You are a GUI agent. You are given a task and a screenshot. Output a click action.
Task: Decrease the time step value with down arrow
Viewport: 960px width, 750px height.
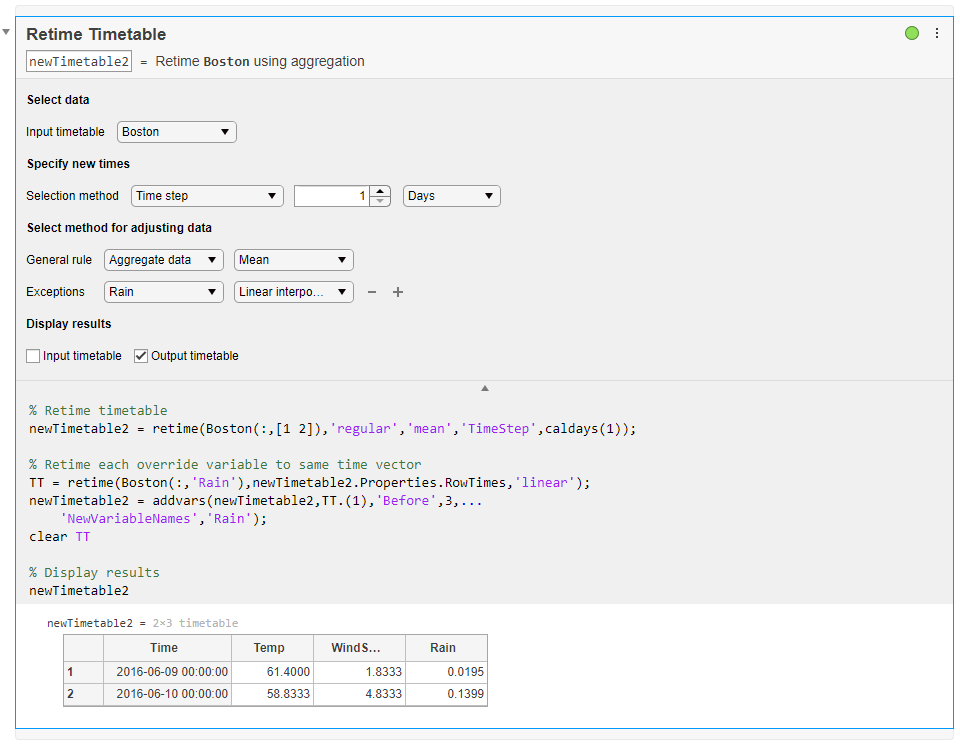(380, 201)
